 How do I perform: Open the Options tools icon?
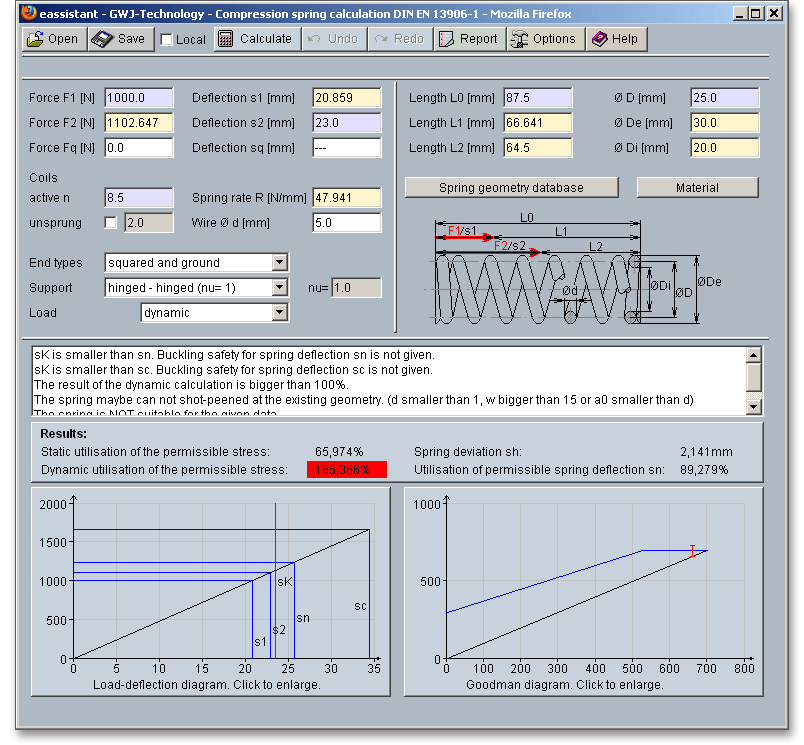tap(520, 39)
